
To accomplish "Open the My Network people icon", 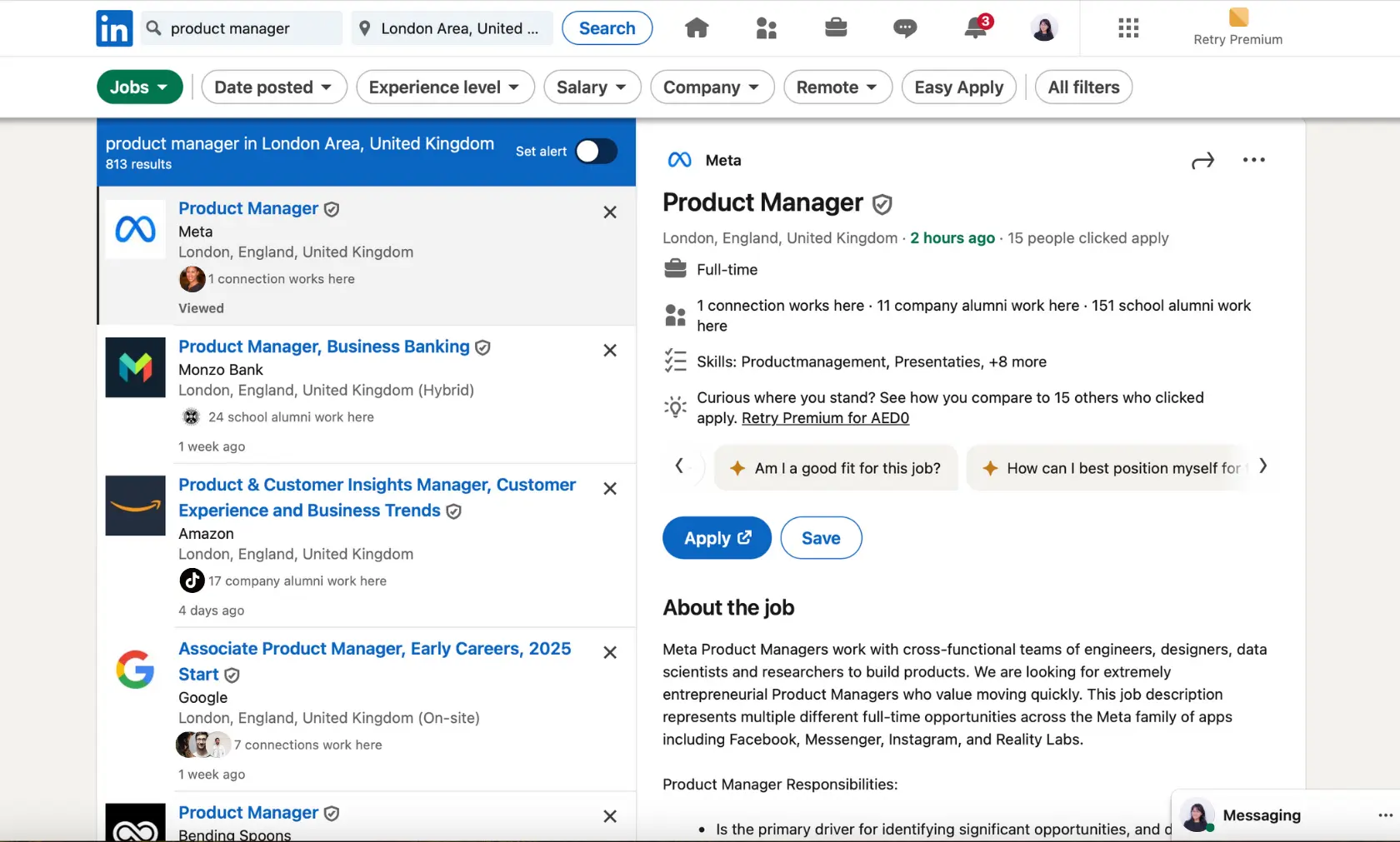I will click(766, 28).
